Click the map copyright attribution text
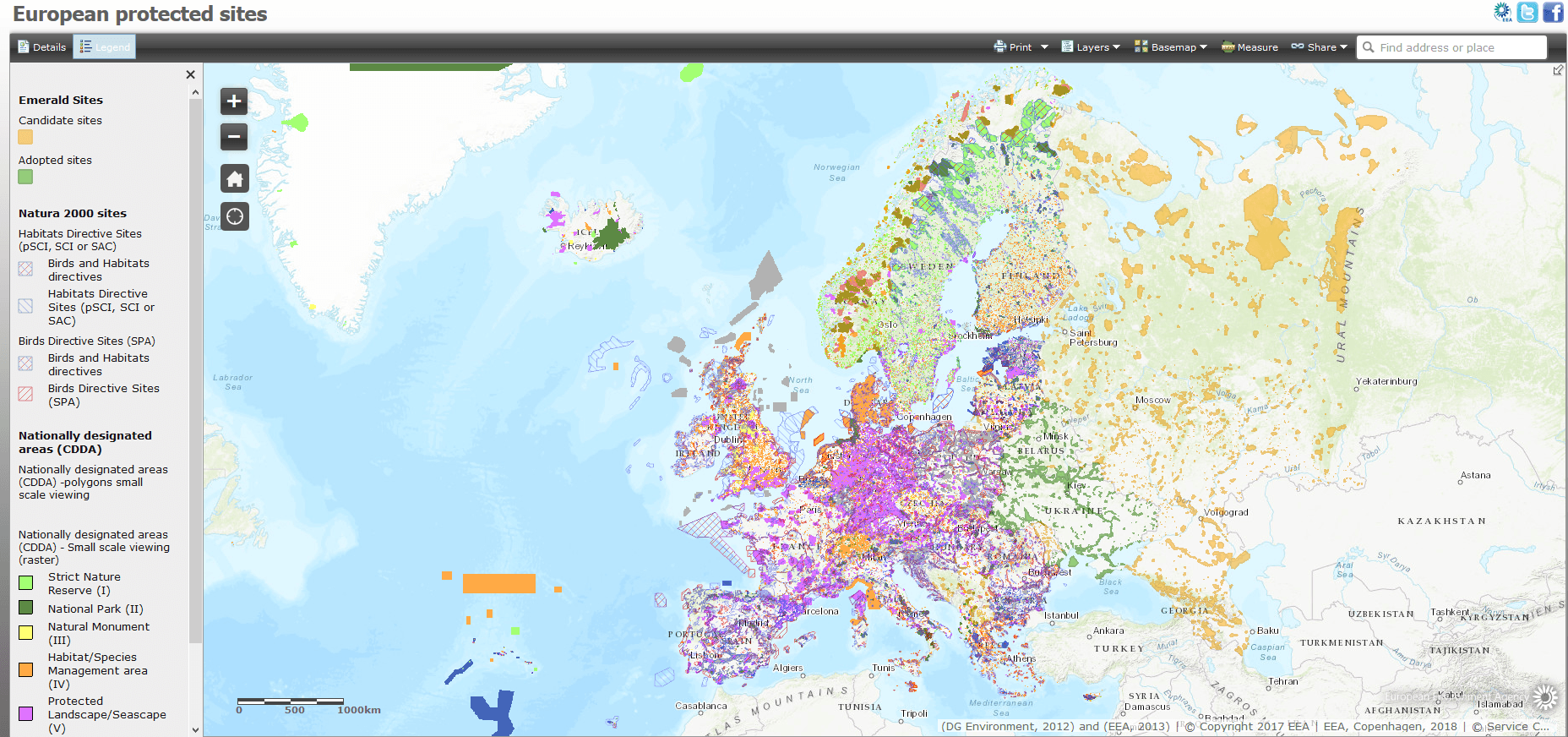Image resolution: width=1568 pixels, height=737 pixels. click(1245, 726)
